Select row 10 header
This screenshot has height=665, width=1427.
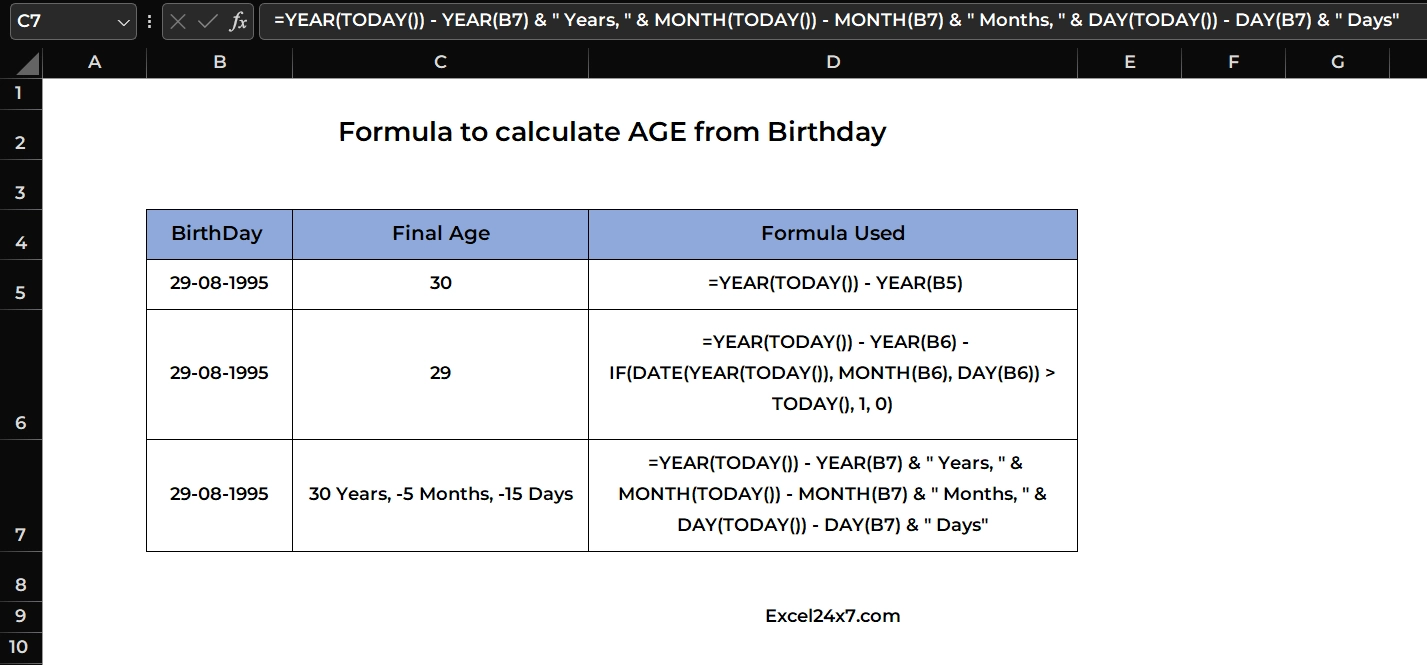click(x=21, y=648)
